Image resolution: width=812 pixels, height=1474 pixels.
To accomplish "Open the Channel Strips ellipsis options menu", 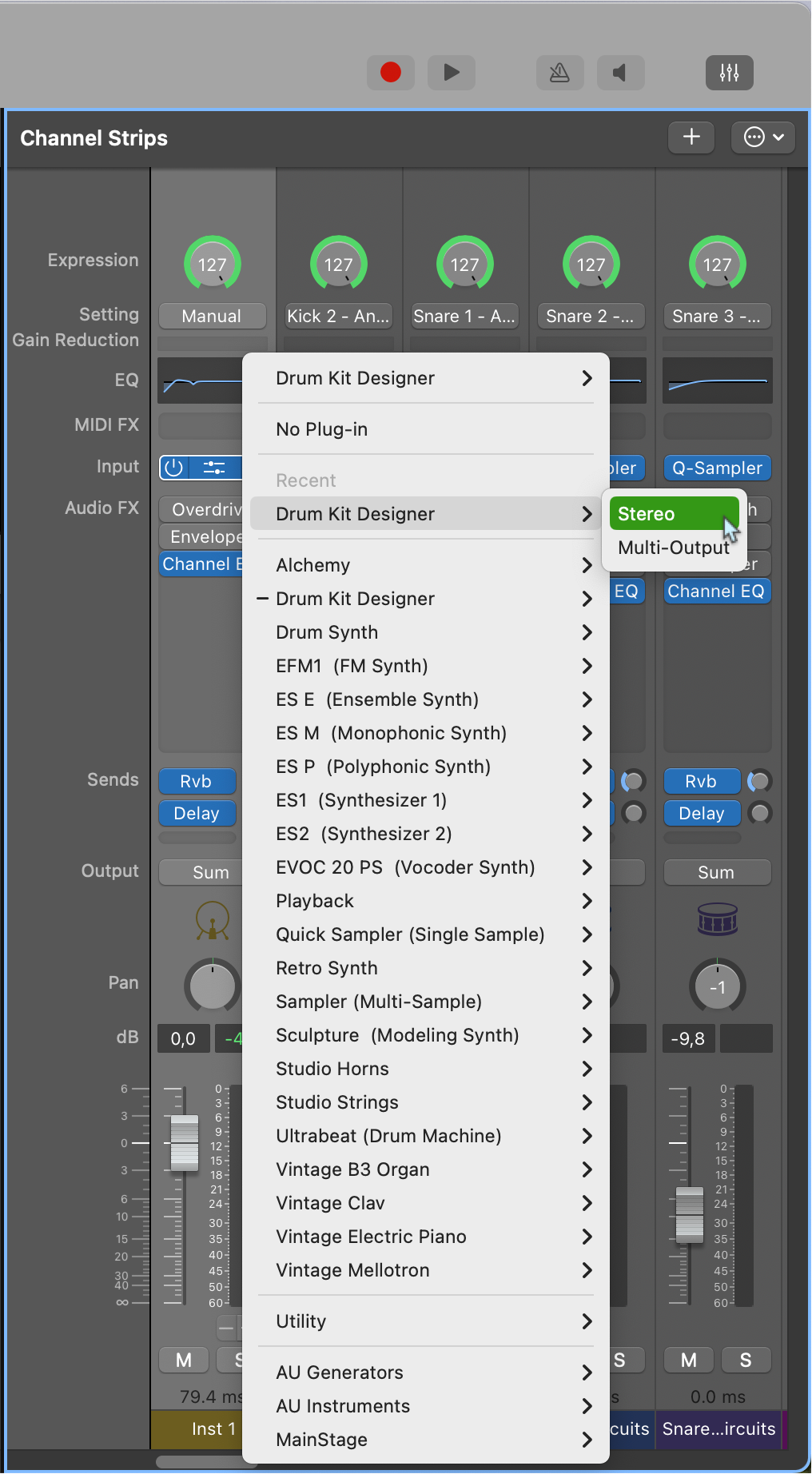I will (763, 137).
